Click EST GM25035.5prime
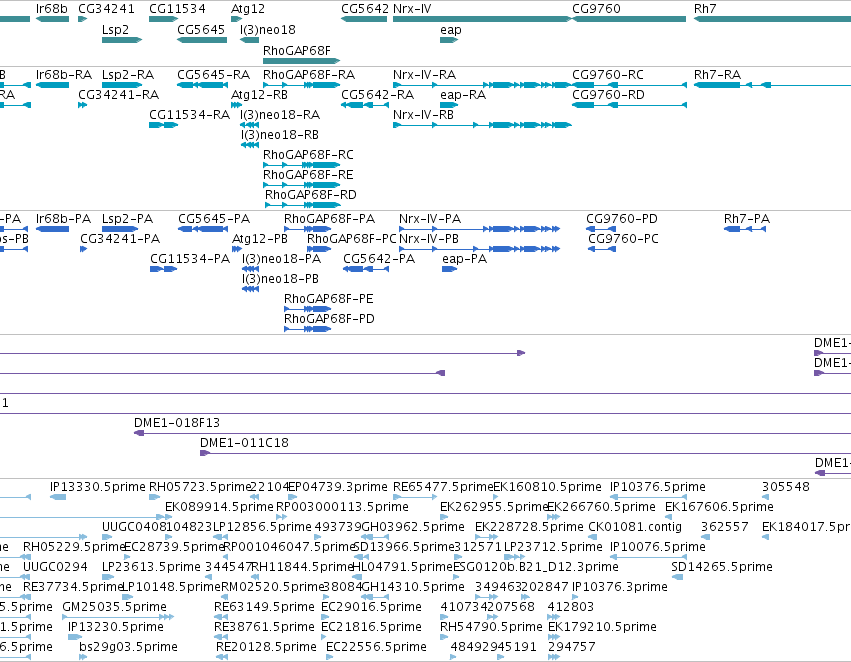The width and height of the screenshot is (851, 662). point(115,607)
